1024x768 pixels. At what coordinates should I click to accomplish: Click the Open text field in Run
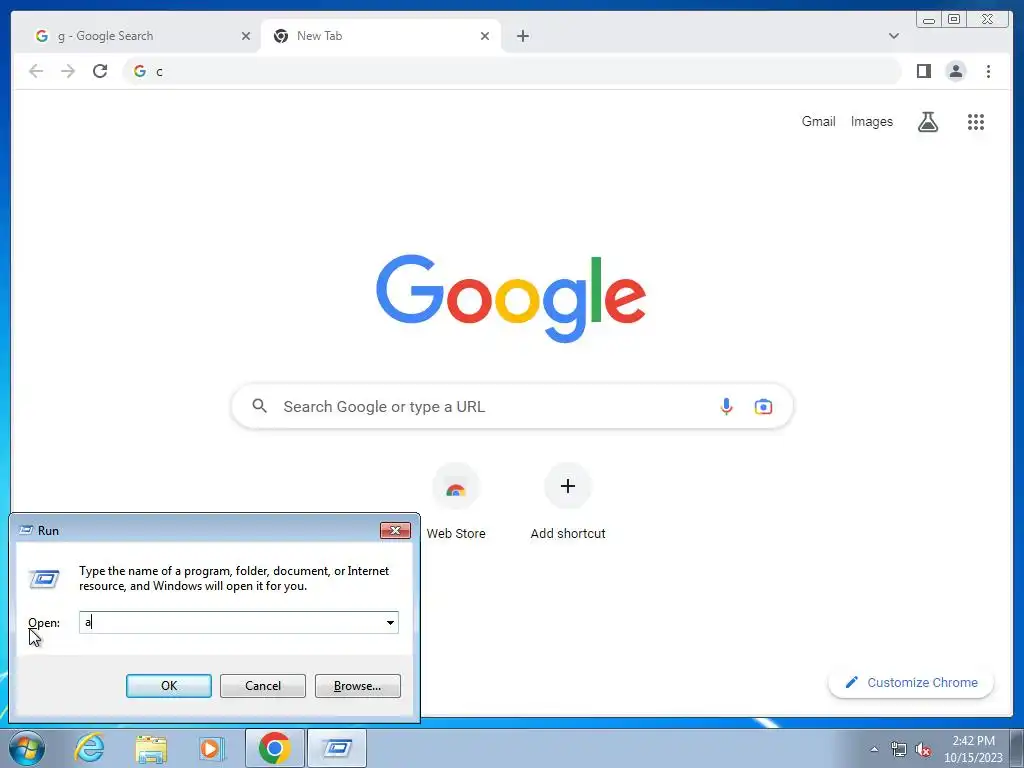coord(232,622)
